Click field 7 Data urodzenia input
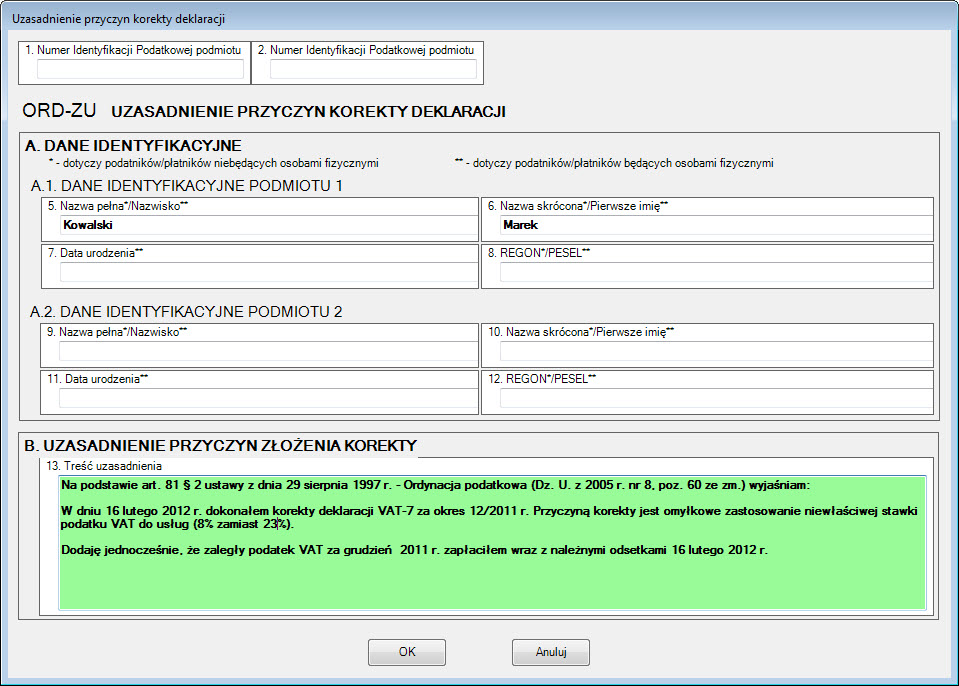 tap(268, 273)
